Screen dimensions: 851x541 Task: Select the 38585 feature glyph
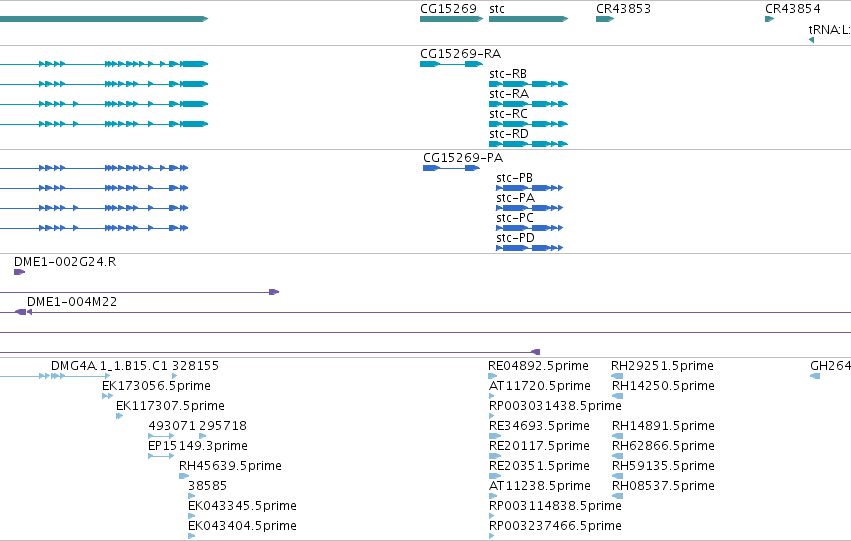192,496
